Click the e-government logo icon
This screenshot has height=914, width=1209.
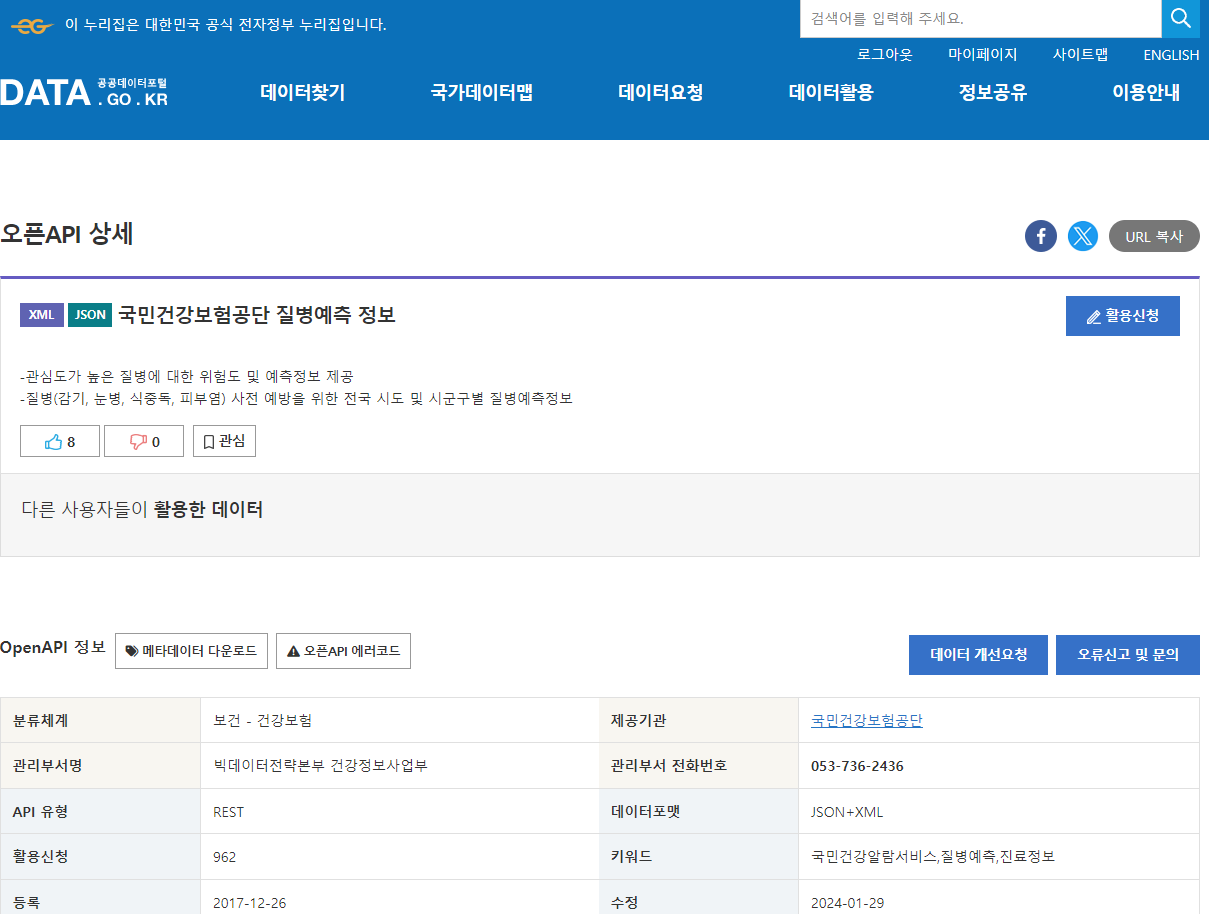pos(31,26)
